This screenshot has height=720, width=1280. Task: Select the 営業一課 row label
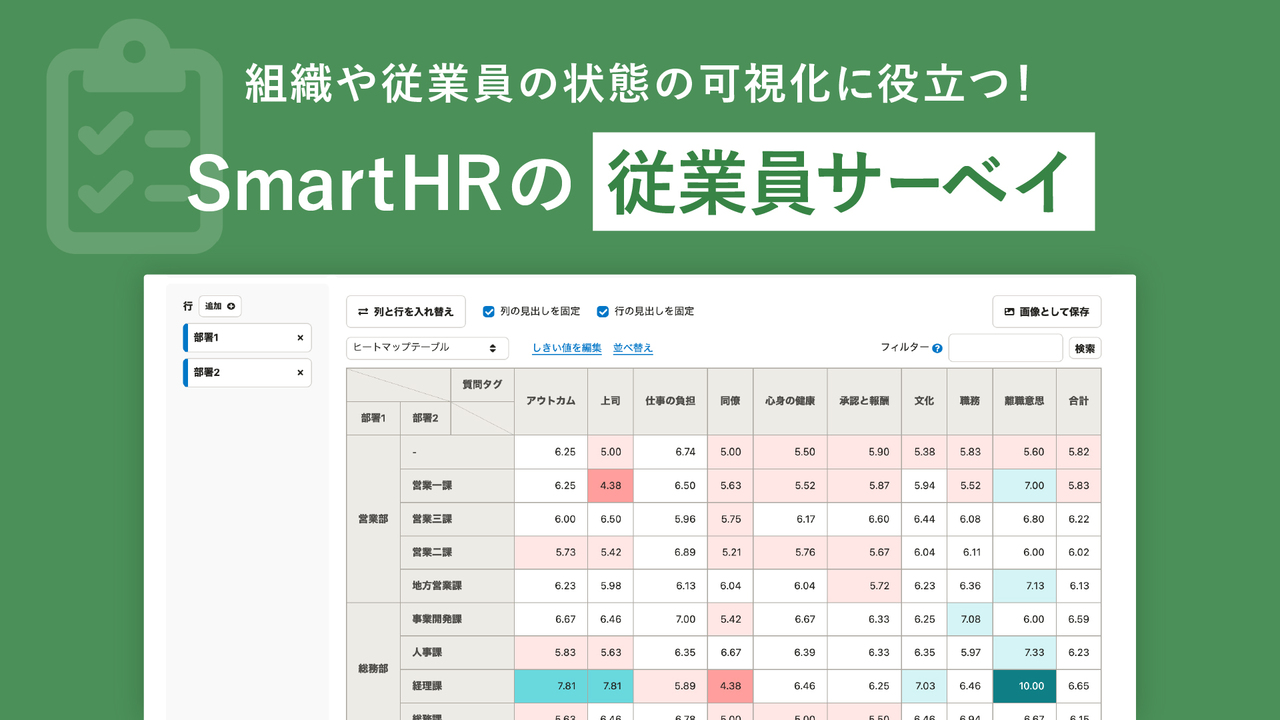tap(457, 486)
